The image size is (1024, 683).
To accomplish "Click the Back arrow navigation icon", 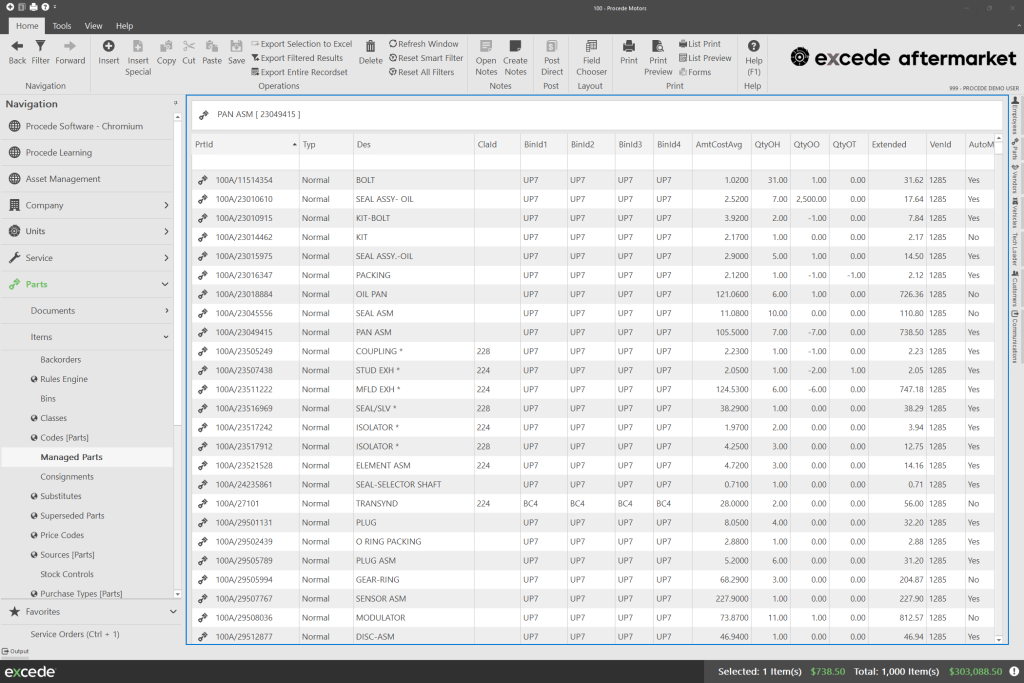I will [x=17, y=46].
